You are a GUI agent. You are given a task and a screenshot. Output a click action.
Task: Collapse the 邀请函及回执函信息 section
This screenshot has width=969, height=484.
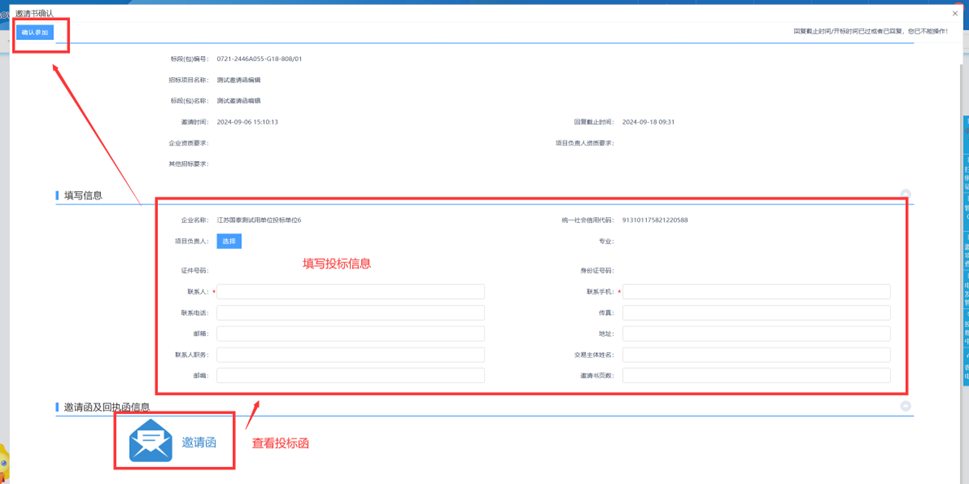[x=905, y=407]
